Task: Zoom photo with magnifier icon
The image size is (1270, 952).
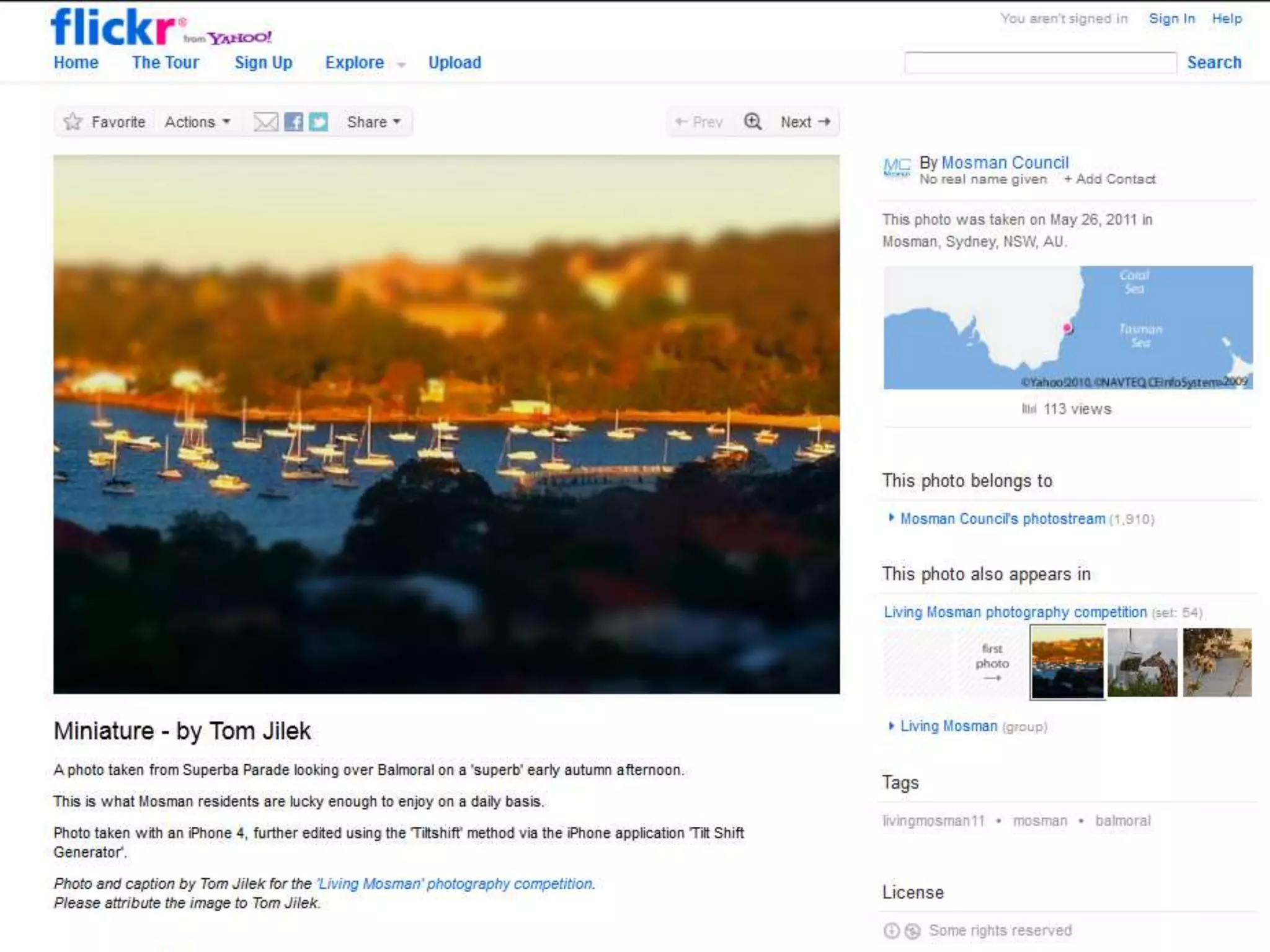Action: pyautogui.click(x=752, y=121)
